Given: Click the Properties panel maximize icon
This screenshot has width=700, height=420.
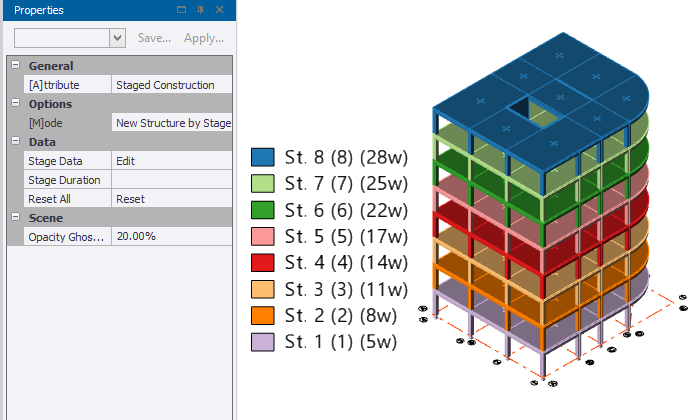Looking at the screenshot, I should 181,9.
